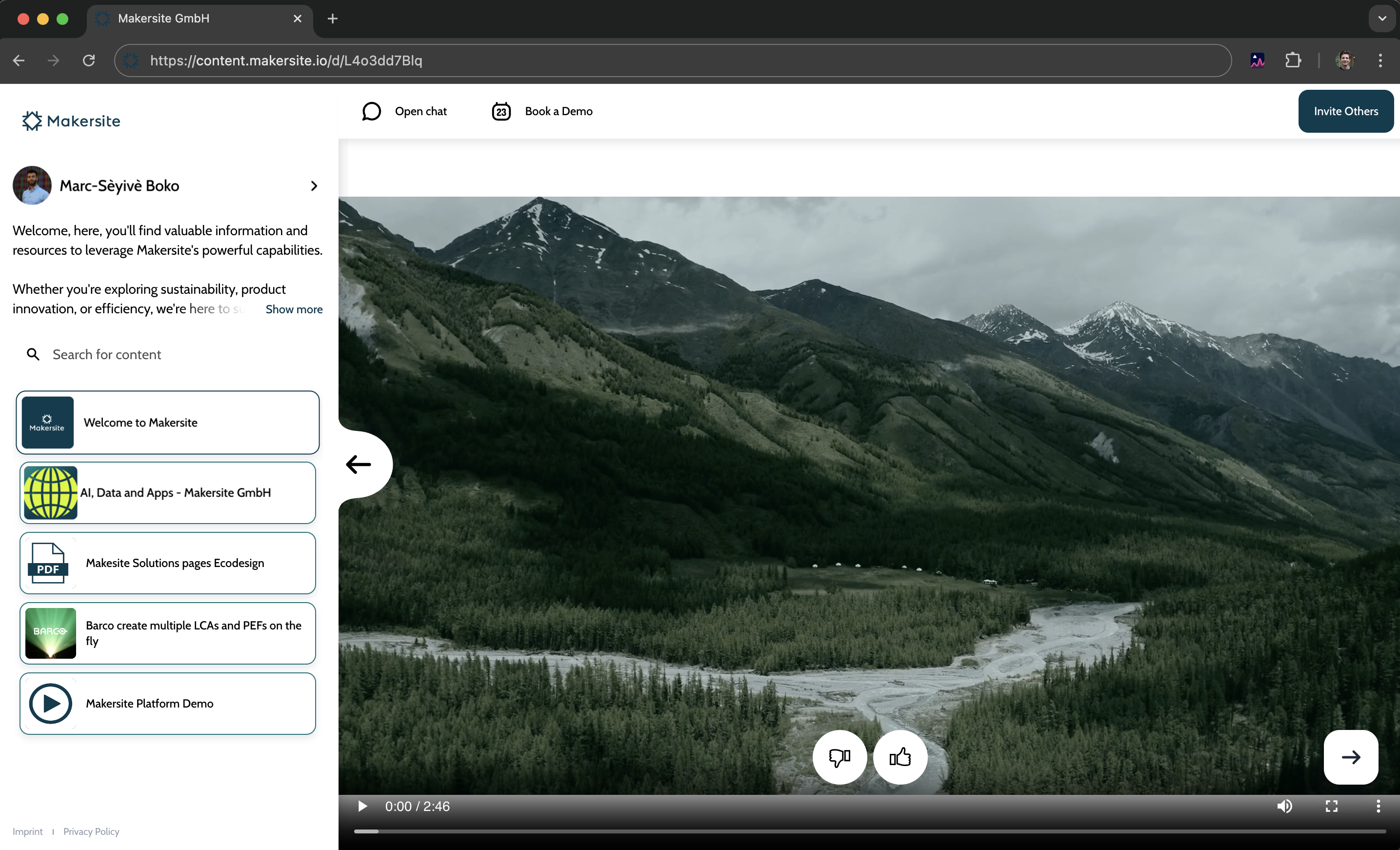The width and height of the screenshot is (1400, 850).
Task: Collapse sidebar with the left arrow button
Action: (359, 464)
